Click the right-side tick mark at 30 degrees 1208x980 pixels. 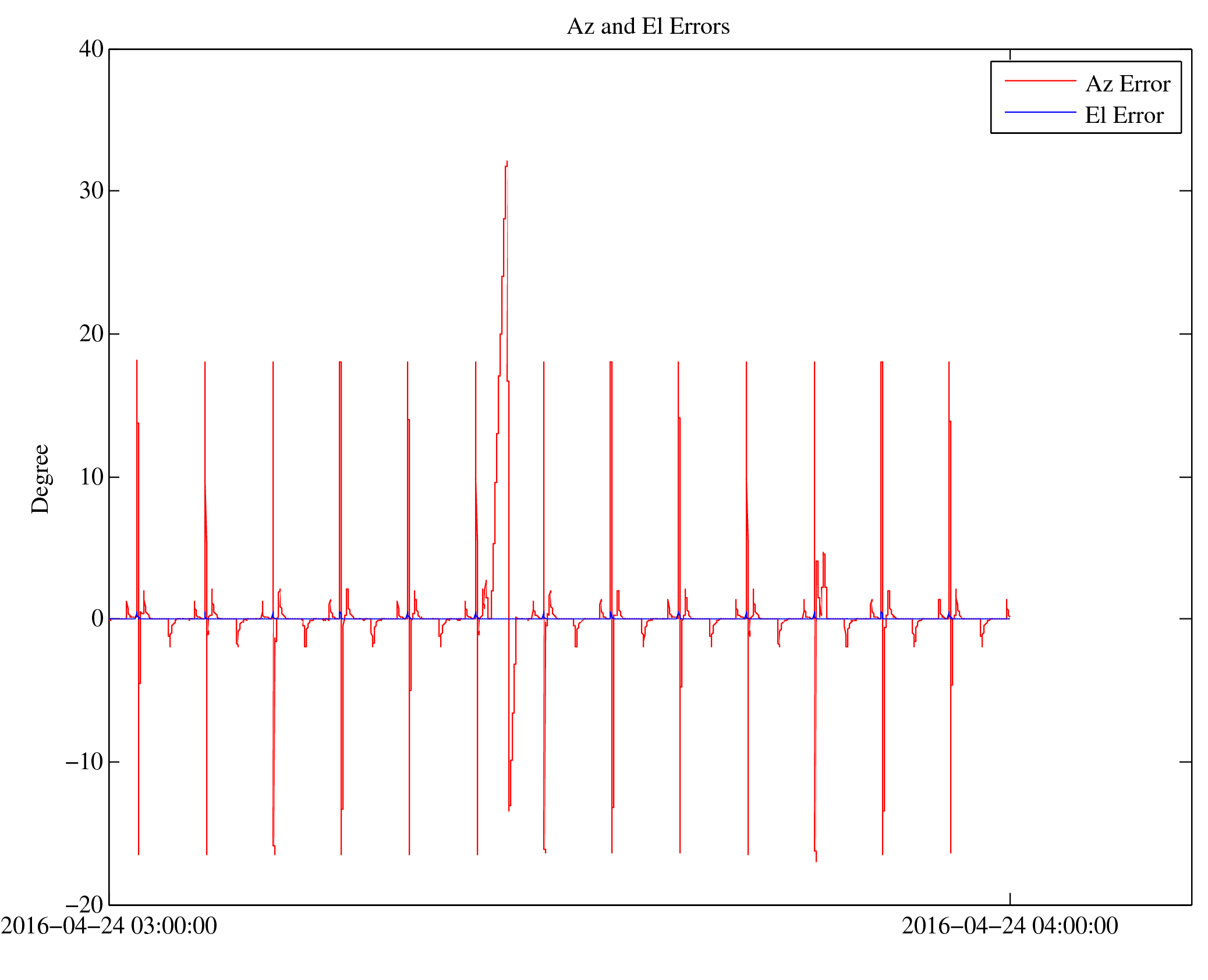(x=1185, y=190)
